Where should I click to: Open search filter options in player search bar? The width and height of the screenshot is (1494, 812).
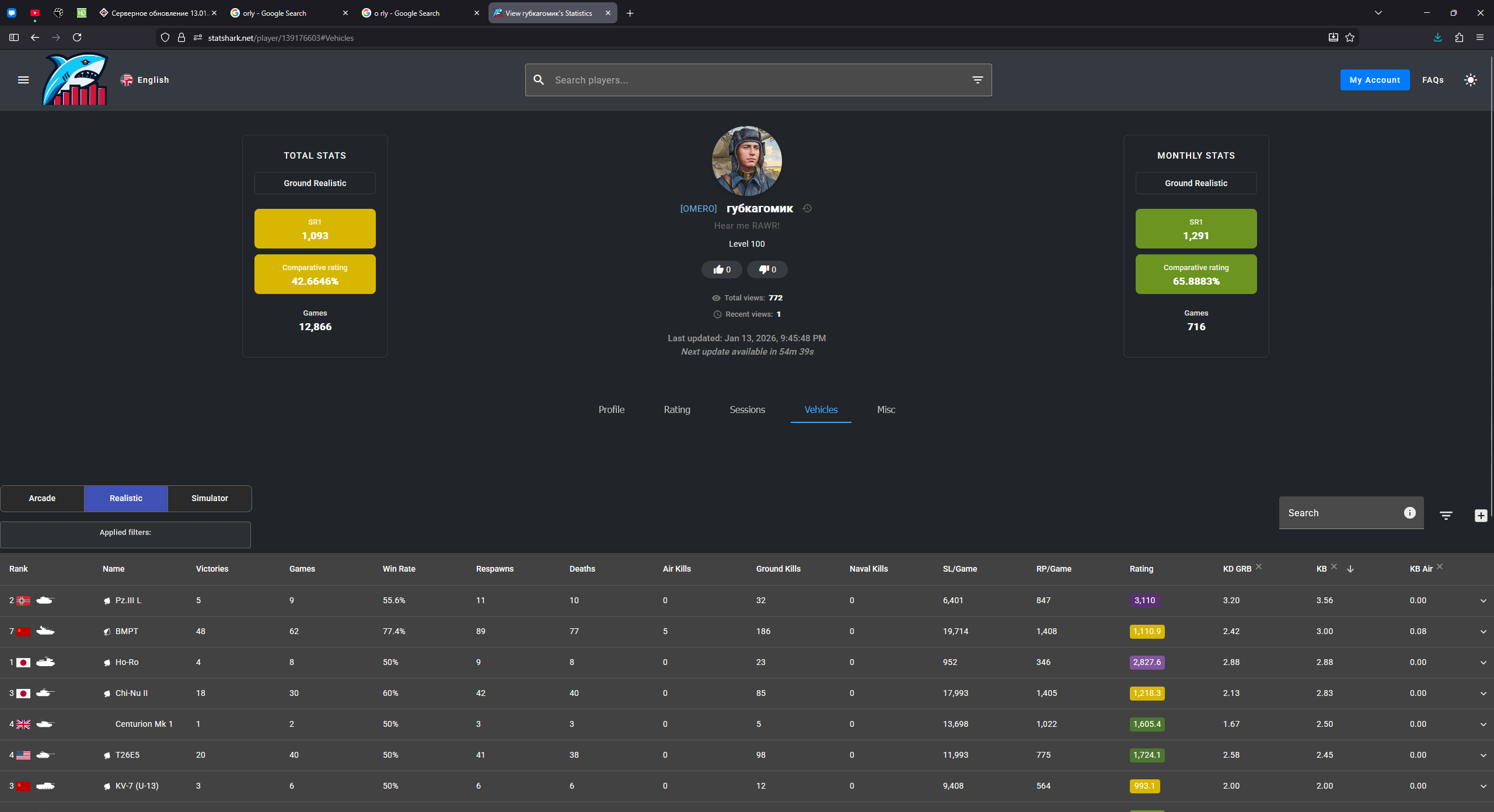pyautogui.click(x=978, y=80)
